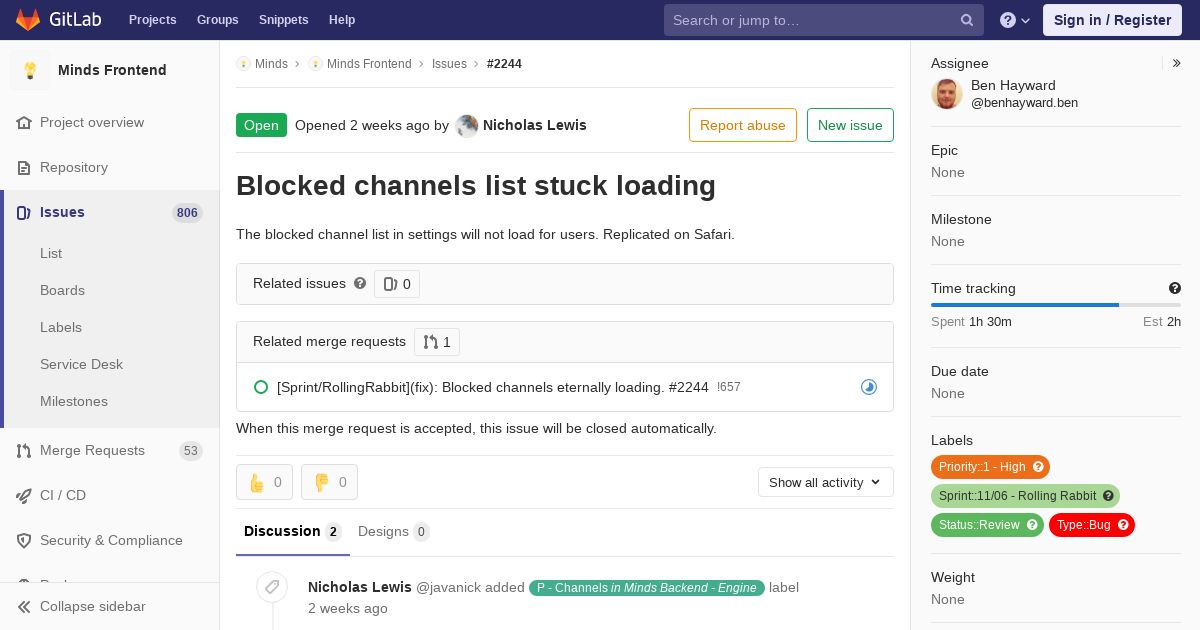Switch to the Designs tab
This screenshot has height=630, width=1200.
[x=393, y=531]
